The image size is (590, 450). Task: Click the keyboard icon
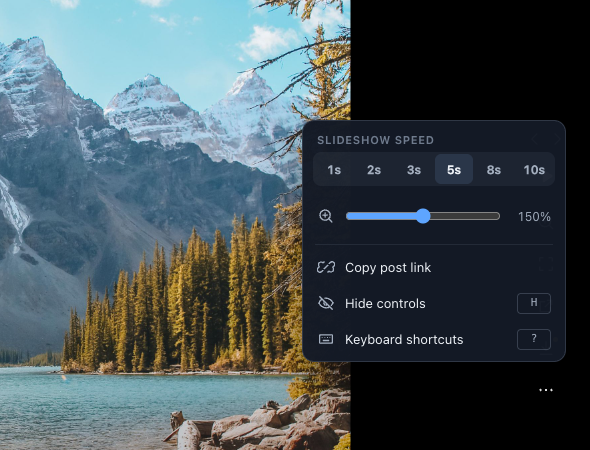(x=326, y=339)
